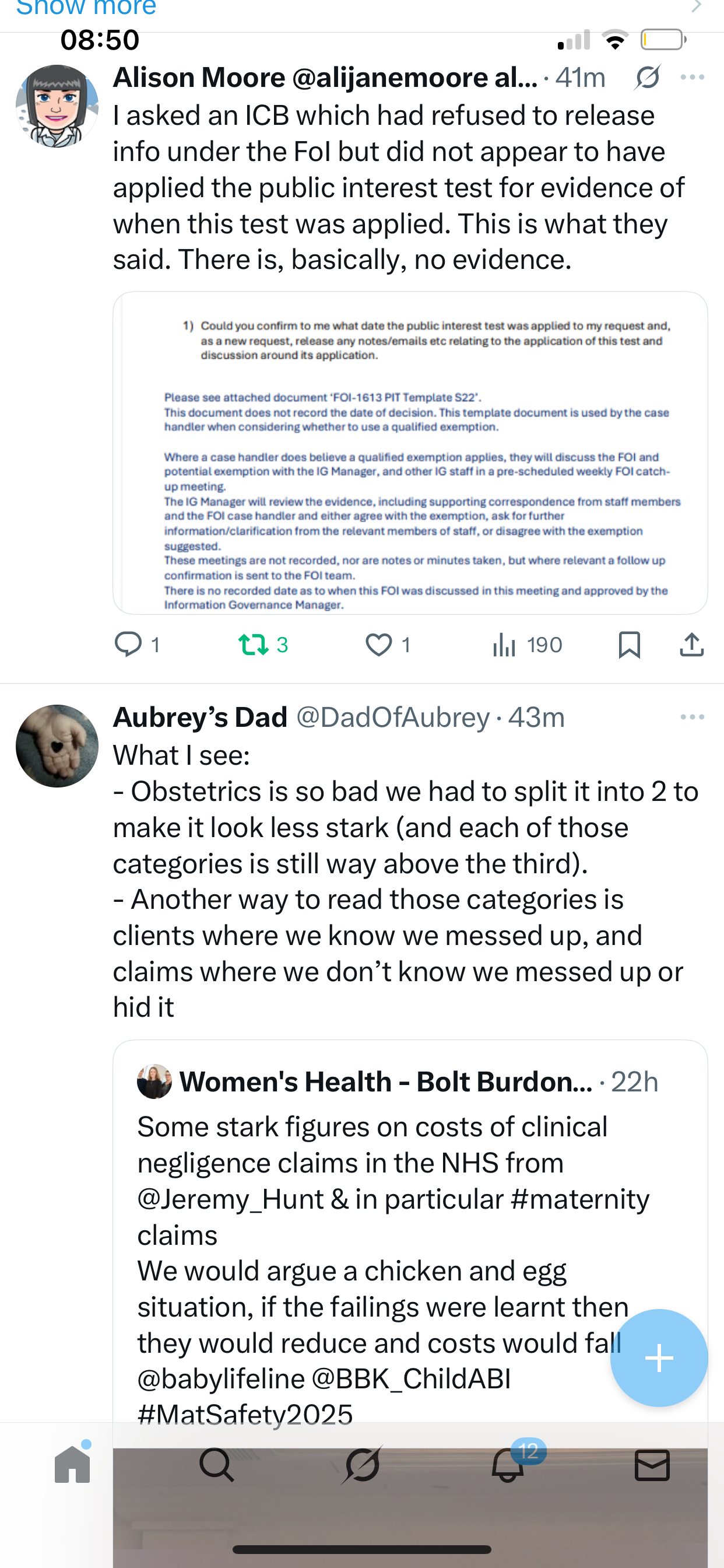Viewport: 724px width, 1568px height.
Task: Share Alison Moore's post
Action: pos(691,645)
